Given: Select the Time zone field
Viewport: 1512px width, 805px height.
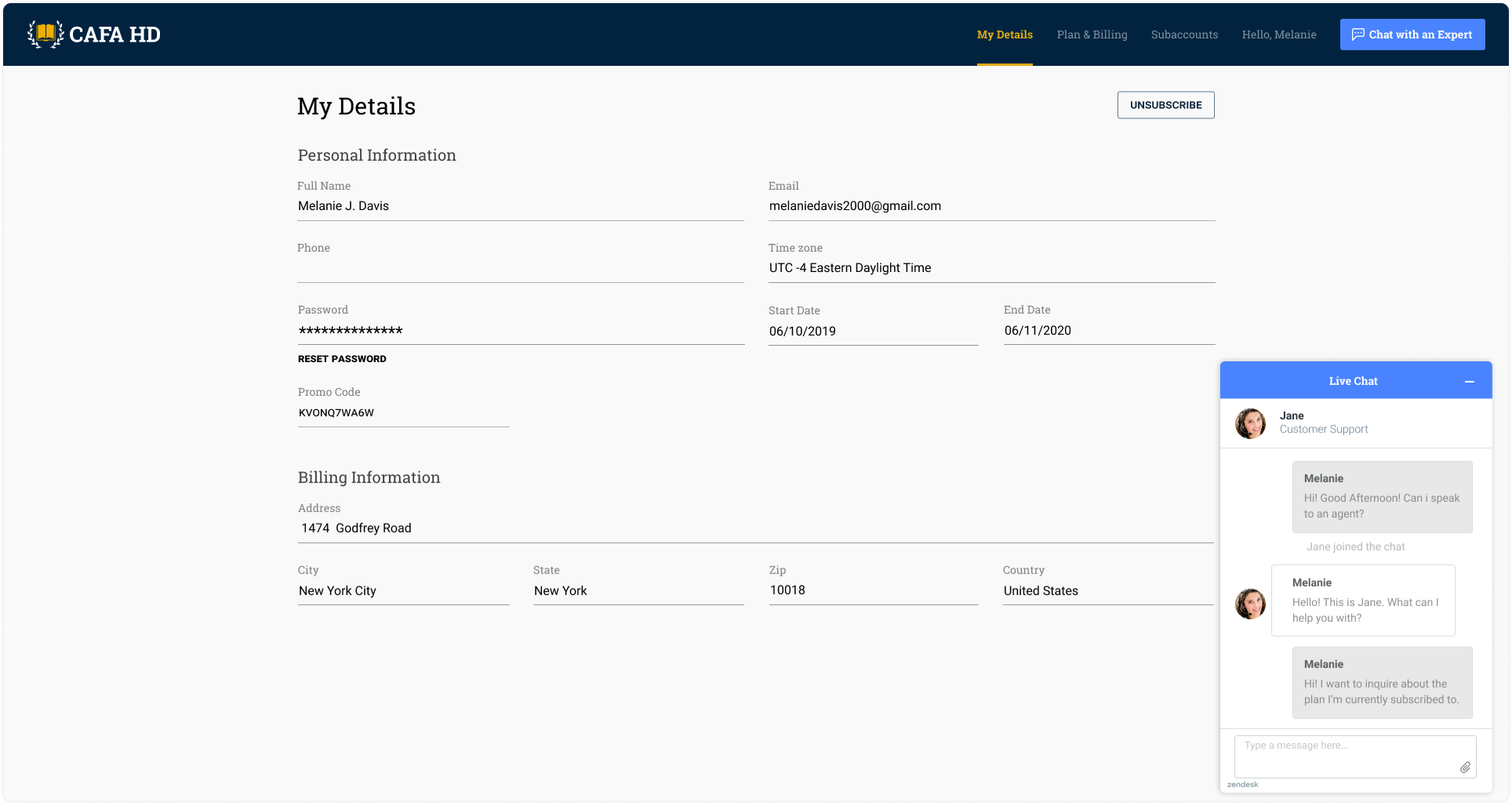Looking at the screenshot, I should point(990,268).
